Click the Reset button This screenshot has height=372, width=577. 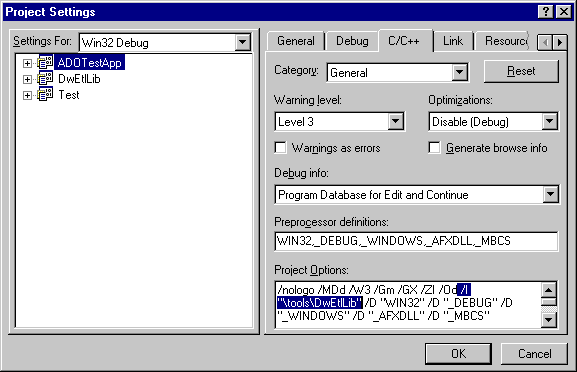coord(521,71)
